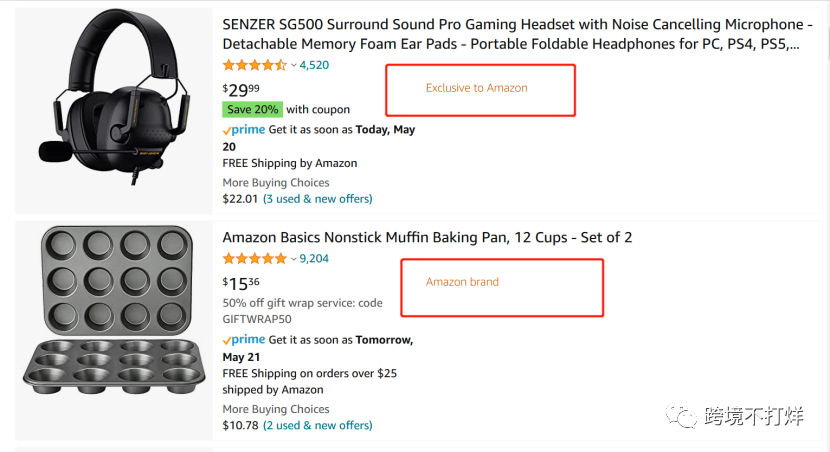Screen dimensions: 830x452
Task: View the 9,204 reviews for the muffin pan
Action: pyautogui.click(x=314, y=259)
